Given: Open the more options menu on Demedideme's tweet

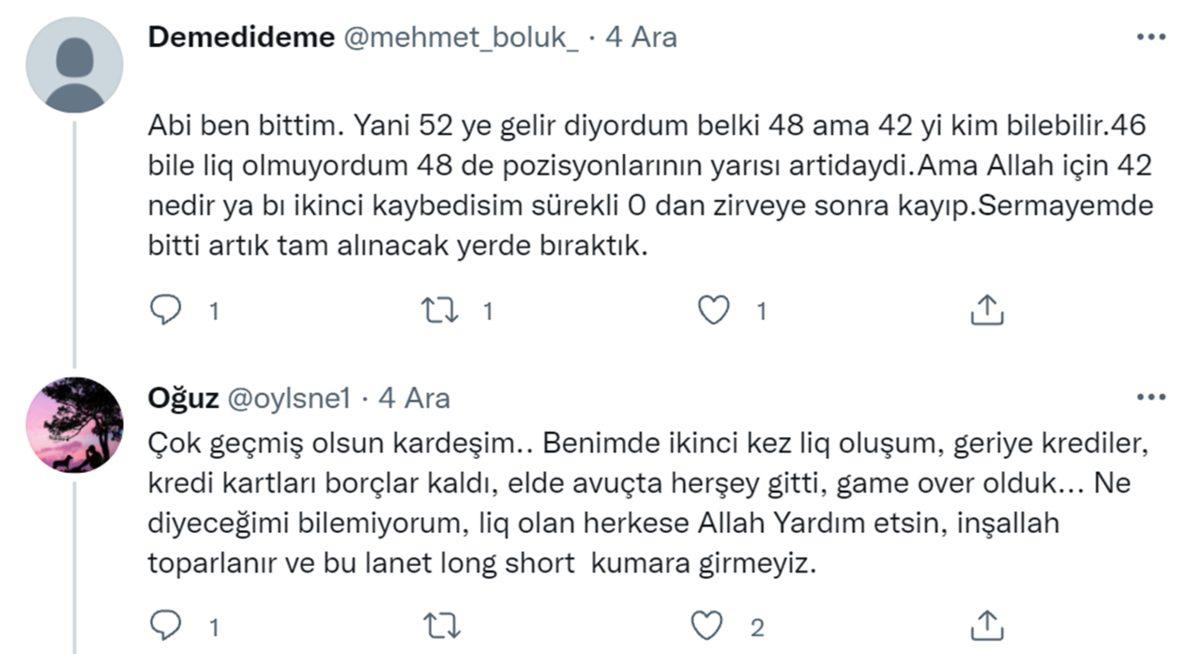Looking at the screenshot, I should [x=1151, y=35].
